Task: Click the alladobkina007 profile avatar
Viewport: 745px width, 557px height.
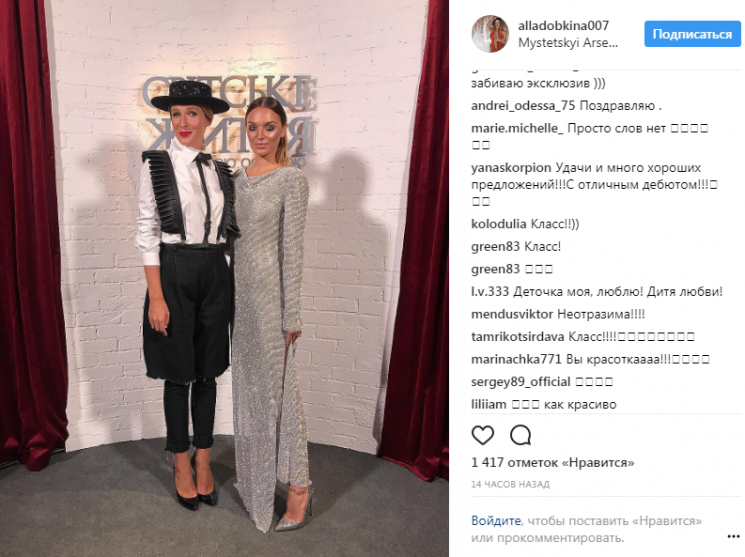Action: coord(490,34)
